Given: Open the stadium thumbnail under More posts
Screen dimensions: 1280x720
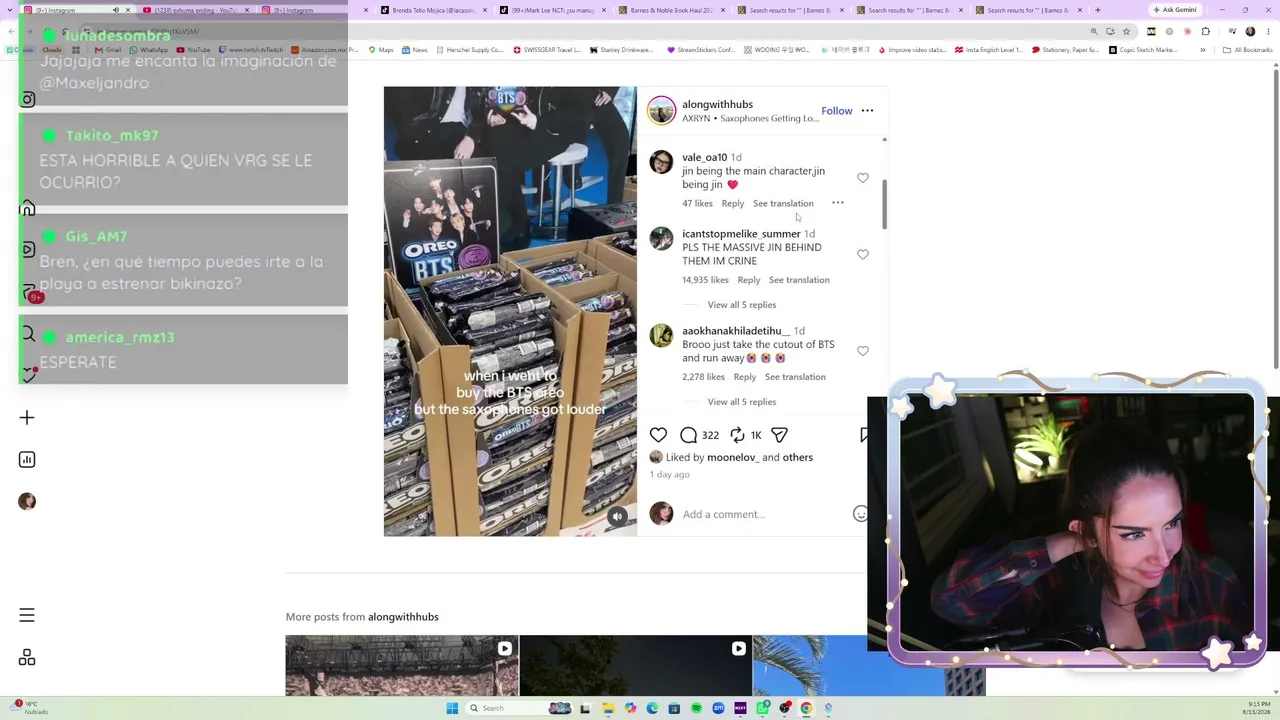Looking at the screenshot, I should pyautogui.click(x=402, y=665).
